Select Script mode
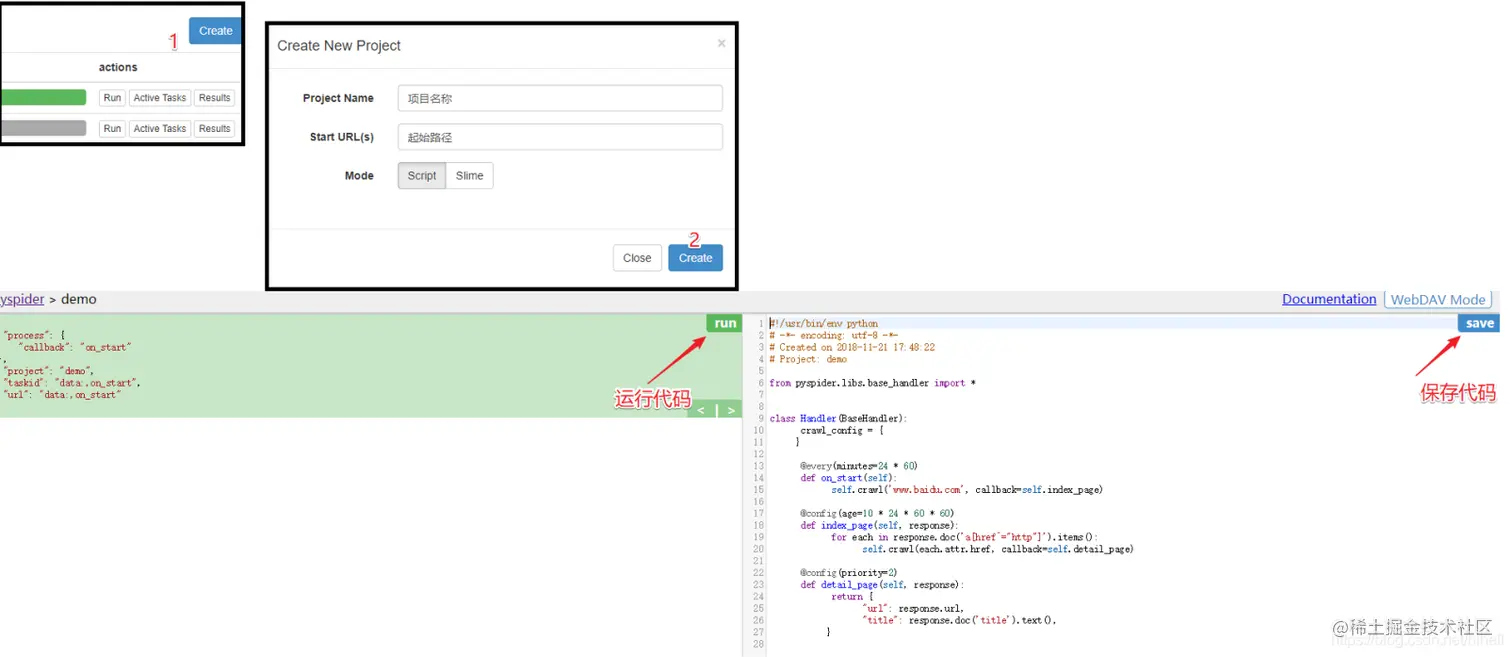1512x657 pixels. [422, 176]
